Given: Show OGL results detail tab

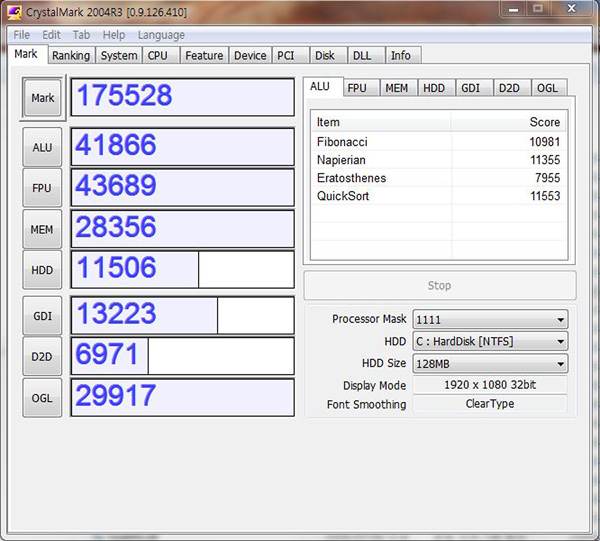Looking at the screenshot, I should click(548, 88).
